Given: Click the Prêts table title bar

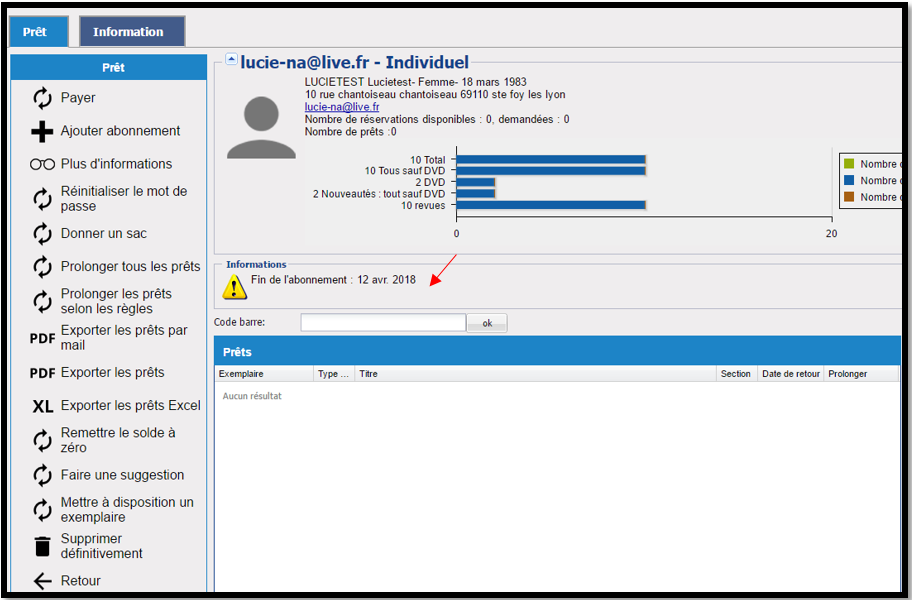Looking at the screenshot, I should tap(557, 352).
